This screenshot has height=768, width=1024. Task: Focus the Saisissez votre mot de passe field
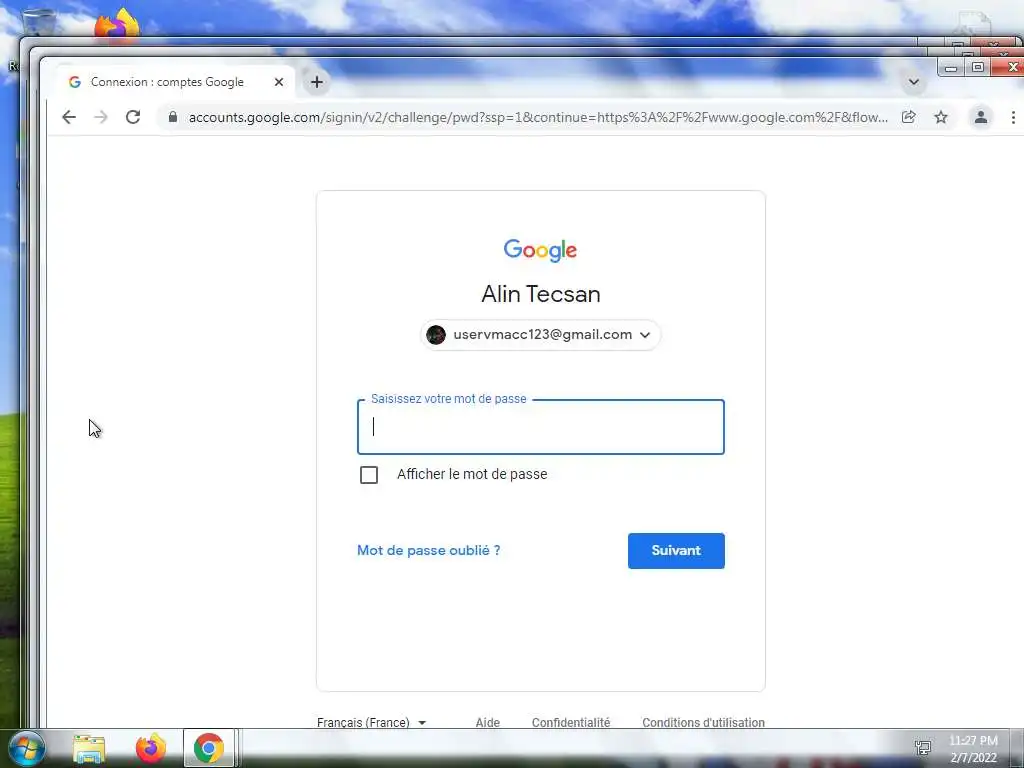click(541, 426)
